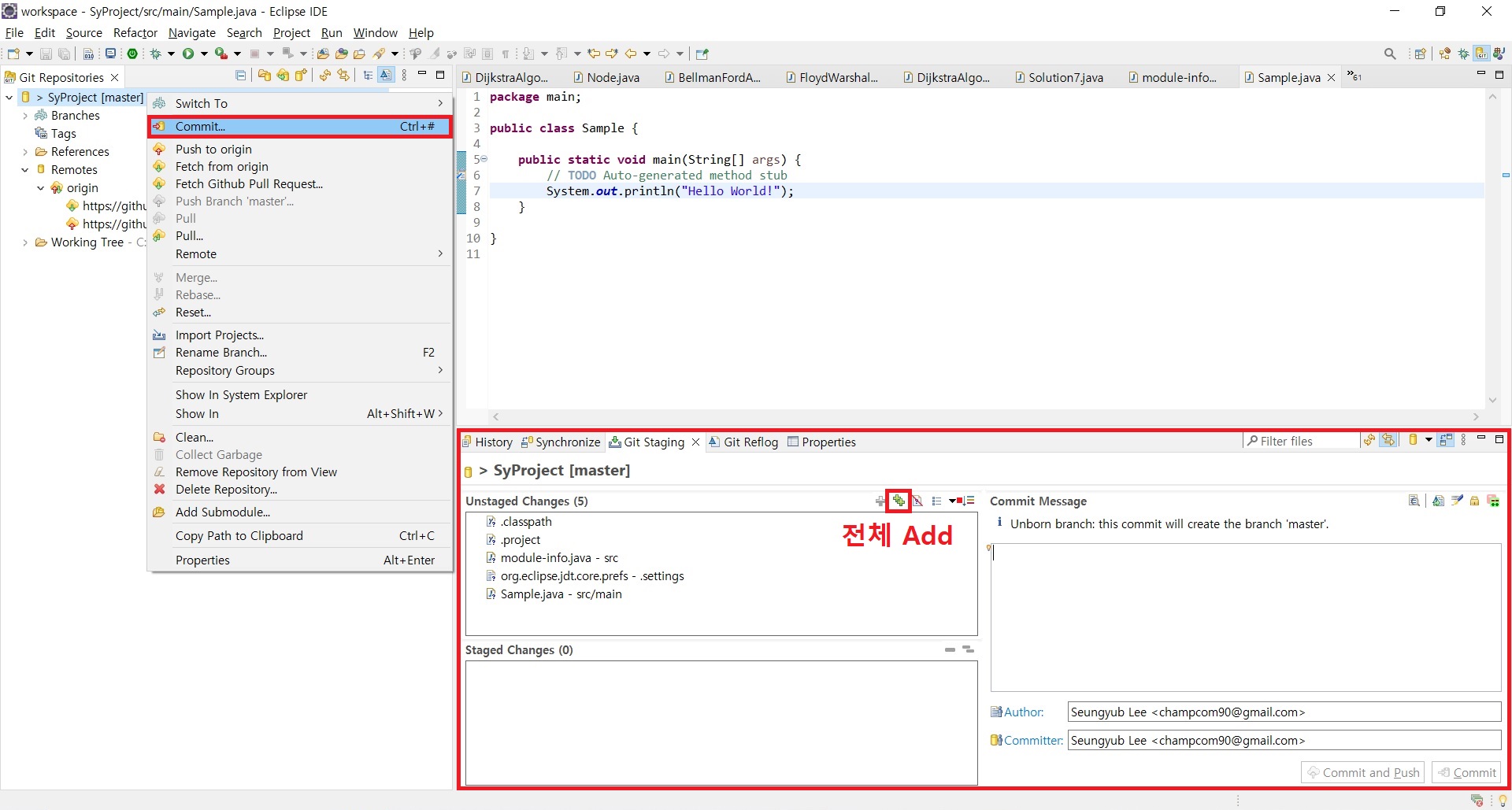Click the Sign-off commit icon above message
The height and width of the screenshot is (810, 1512).
pyautogui.click(x=1457, y=501)
